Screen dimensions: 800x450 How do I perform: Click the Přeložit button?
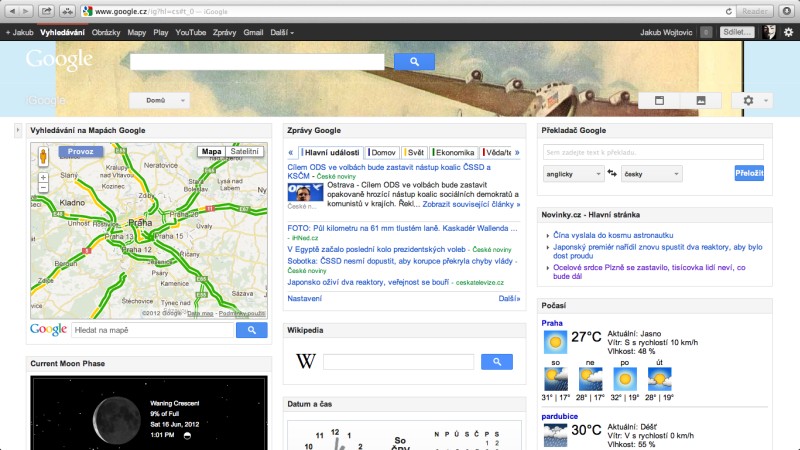[x=749, y=173]
